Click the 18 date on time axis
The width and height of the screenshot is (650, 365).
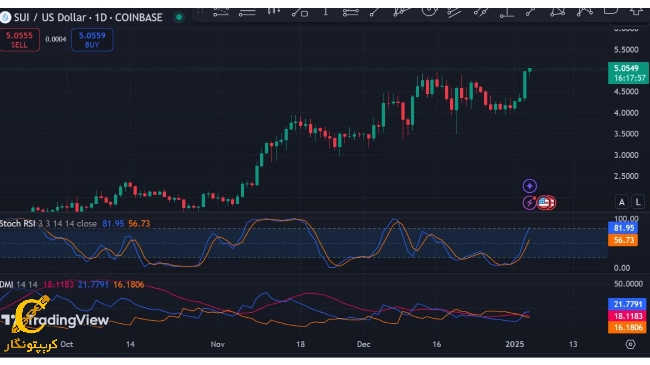click(301, 344)
